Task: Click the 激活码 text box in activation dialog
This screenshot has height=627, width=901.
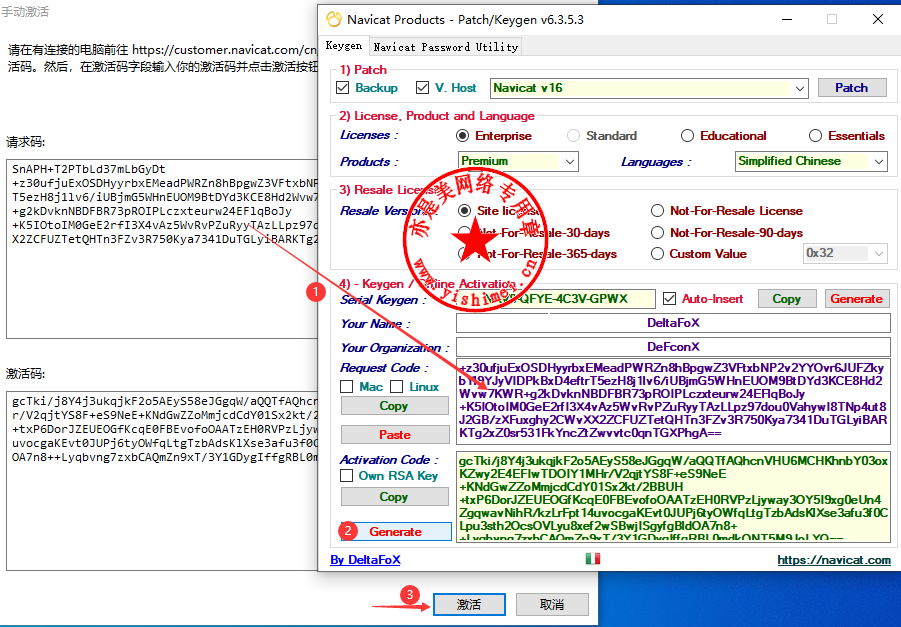Action: [x=162, y=480]
